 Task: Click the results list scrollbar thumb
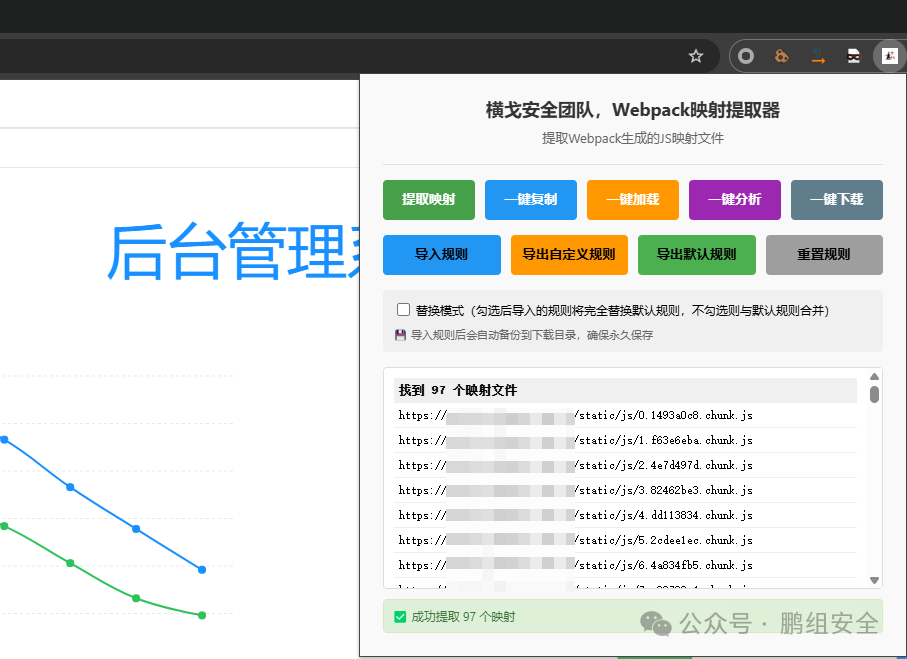click(874, 394)
